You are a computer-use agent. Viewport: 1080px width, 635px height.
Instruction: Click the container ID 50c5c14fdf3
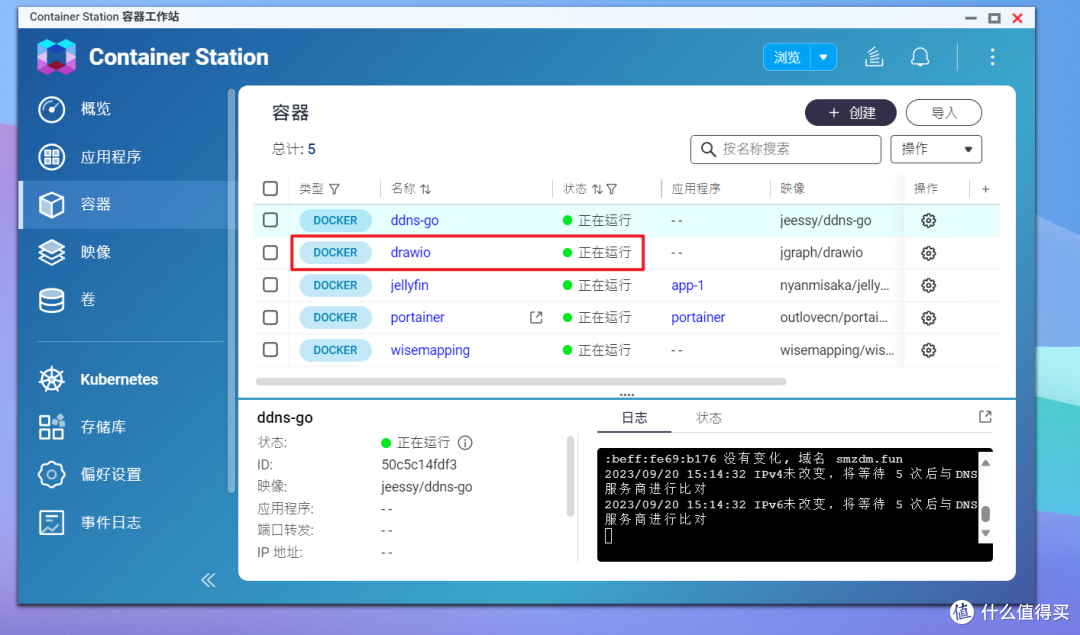pyautogui.click(x=419, y=465)
